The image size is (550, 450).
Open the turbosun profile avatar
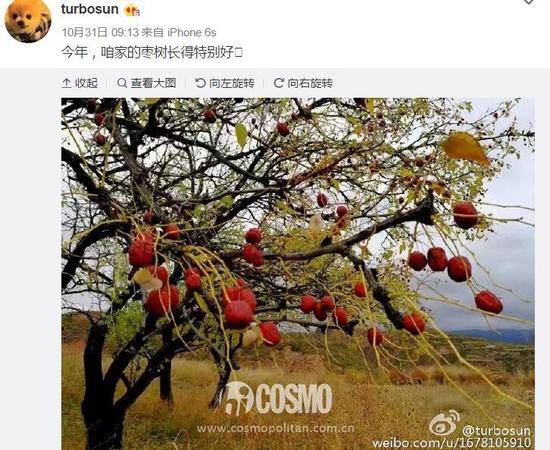click(28, 20)
